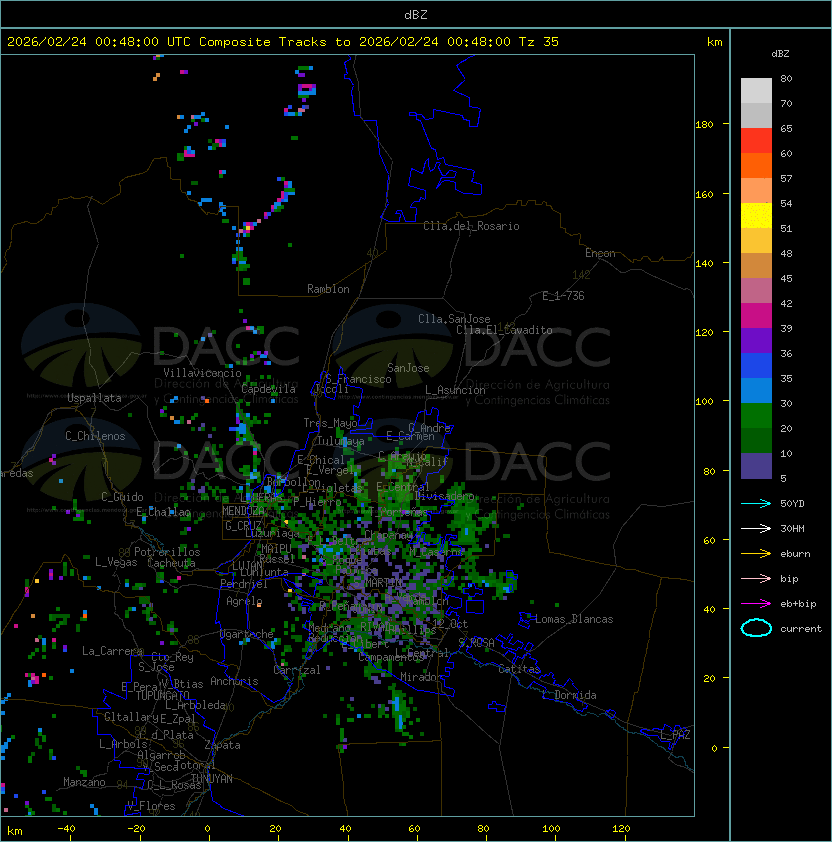Click the 'Manzano' map label
Viewport: 832px width, 842px height.
pyautogui.click(x=84, y=782)
